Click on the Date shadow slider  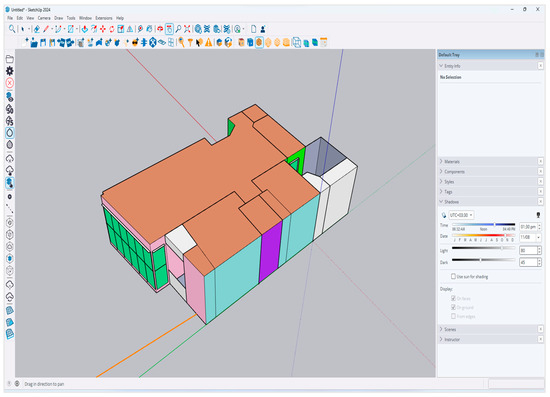click(x=483, y=235)
